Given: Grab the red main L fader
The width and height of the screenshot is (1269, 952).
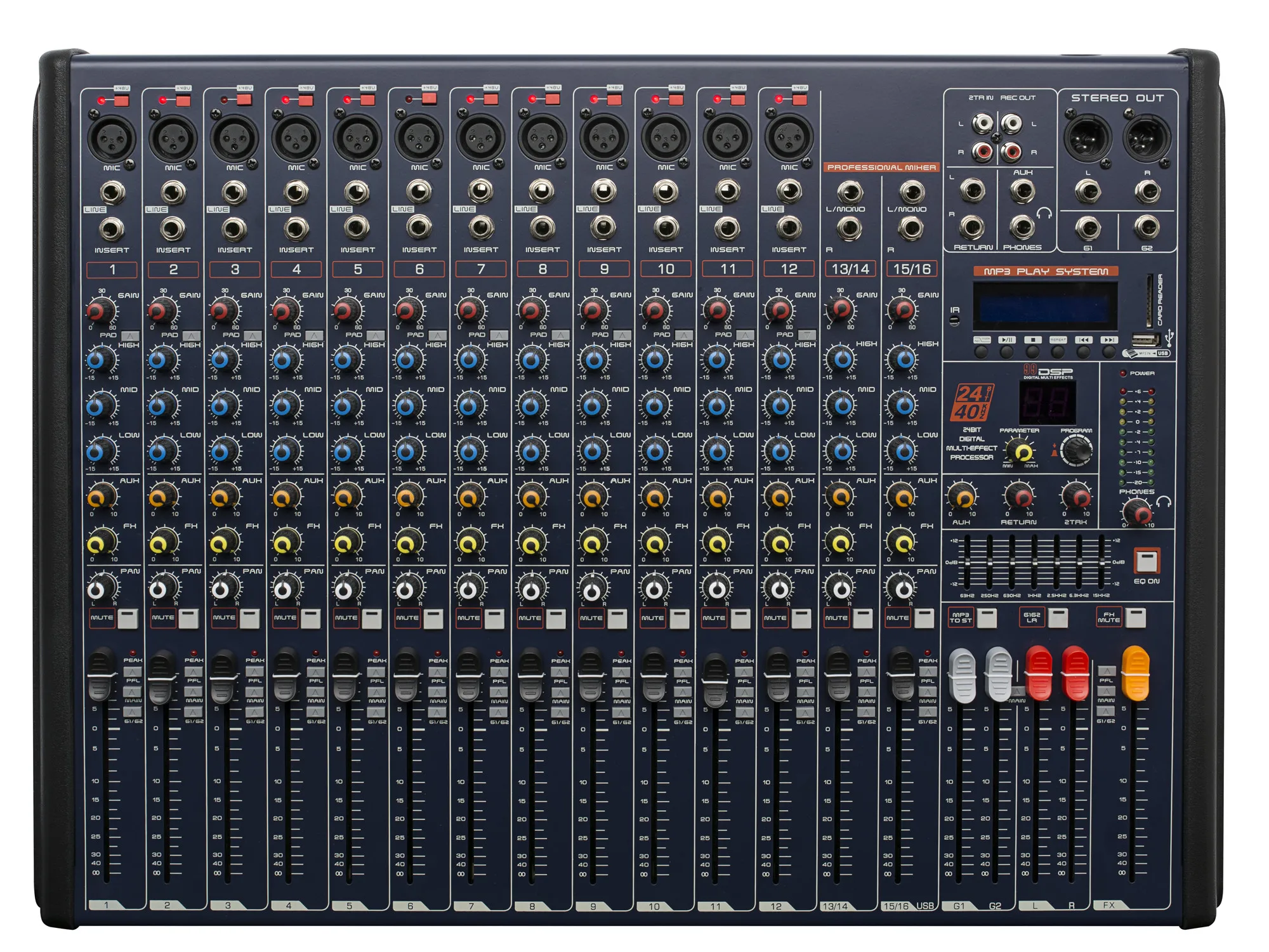Looking at the screenshot, I should click(x=1039, y=673).
